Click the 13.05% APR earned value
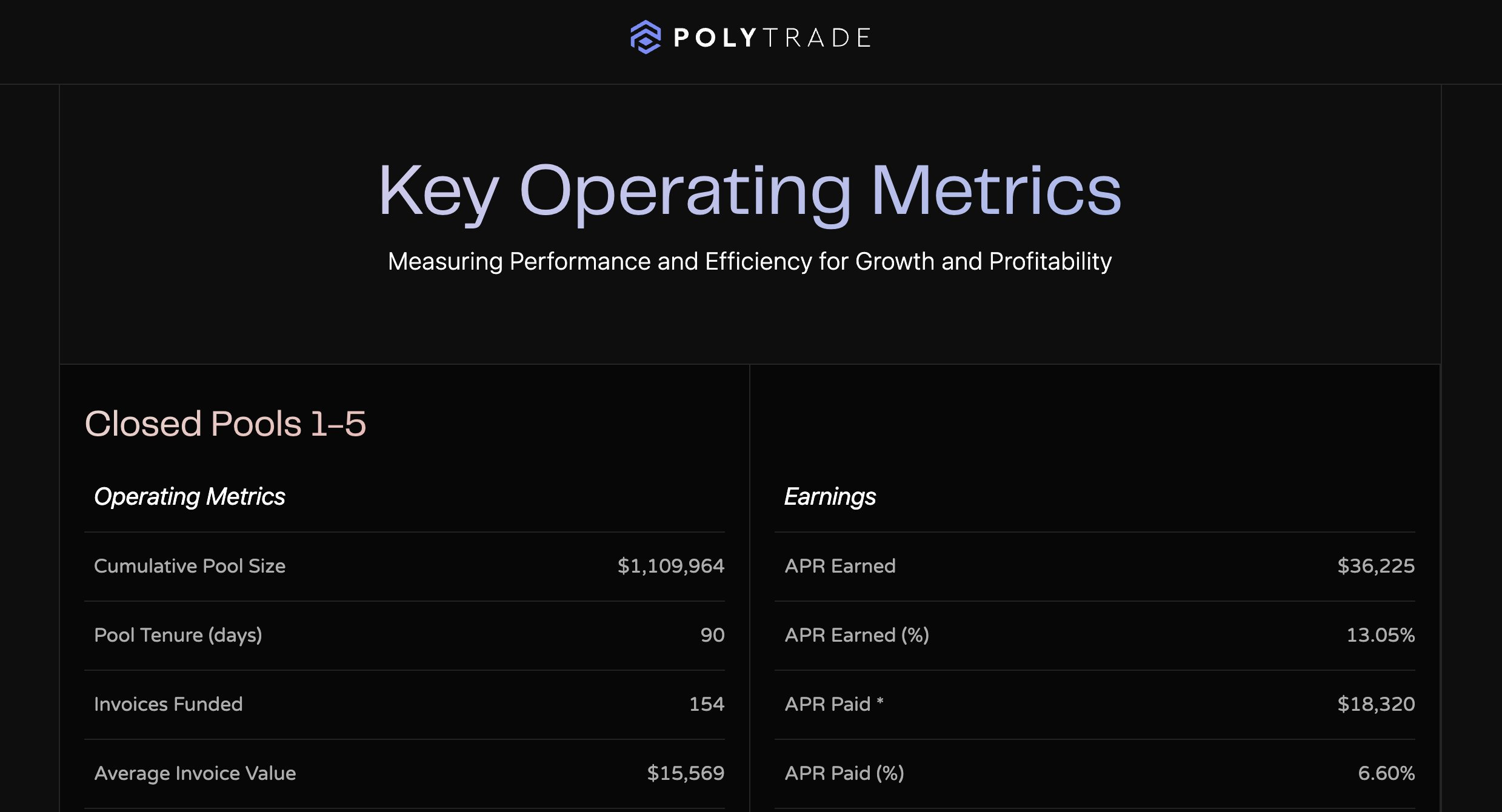This screenshot has width=1502, height=812. [1380, 635]
